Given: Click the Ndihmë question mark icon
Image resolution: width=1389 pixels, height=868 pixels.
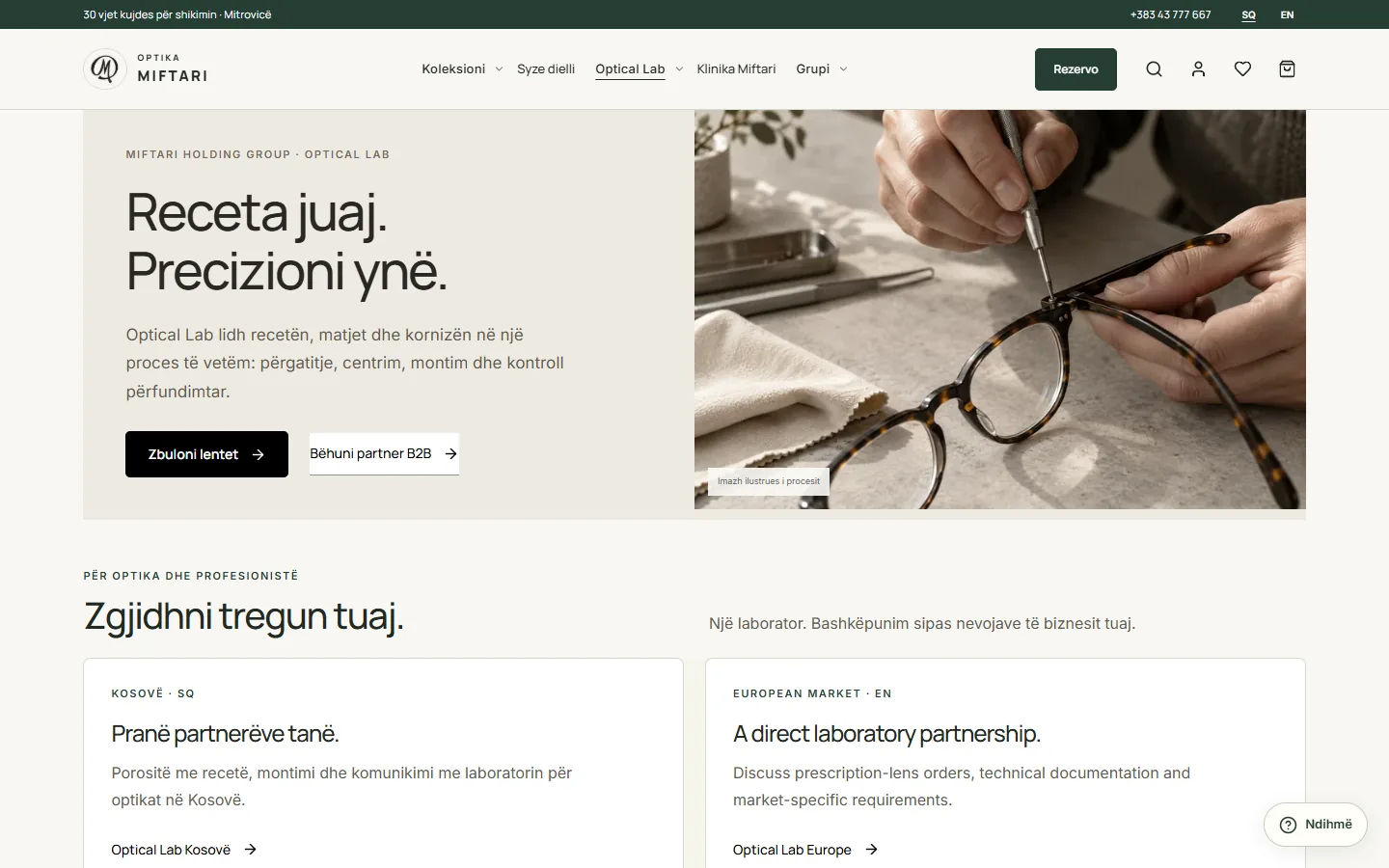Looking at the screenshot, I should [x=1288, y=825].
